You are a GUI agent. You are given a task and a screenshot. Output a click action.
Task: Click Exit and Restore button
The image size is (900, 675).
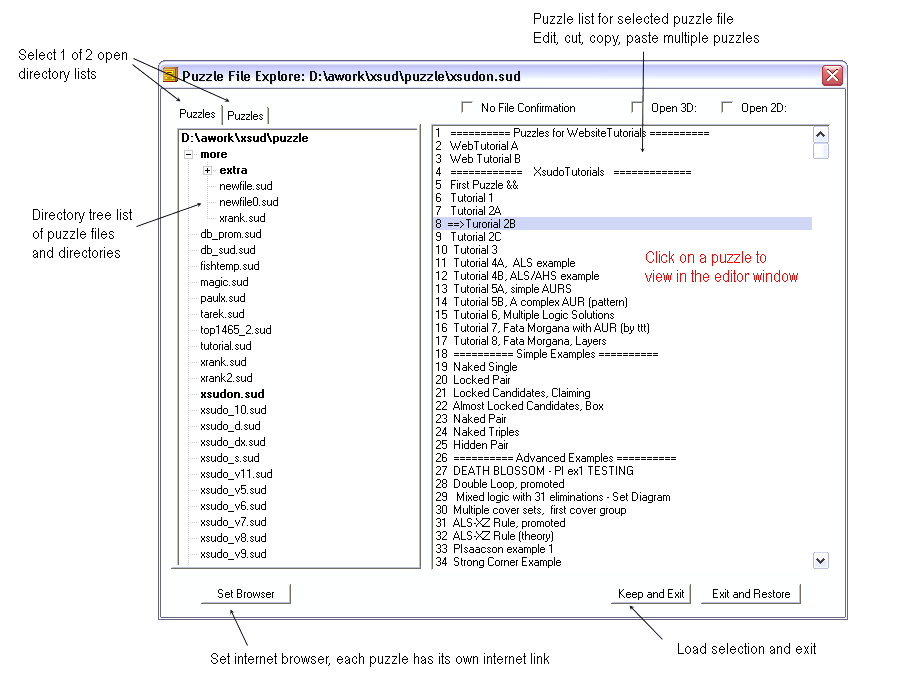click(x=750, y=594)
